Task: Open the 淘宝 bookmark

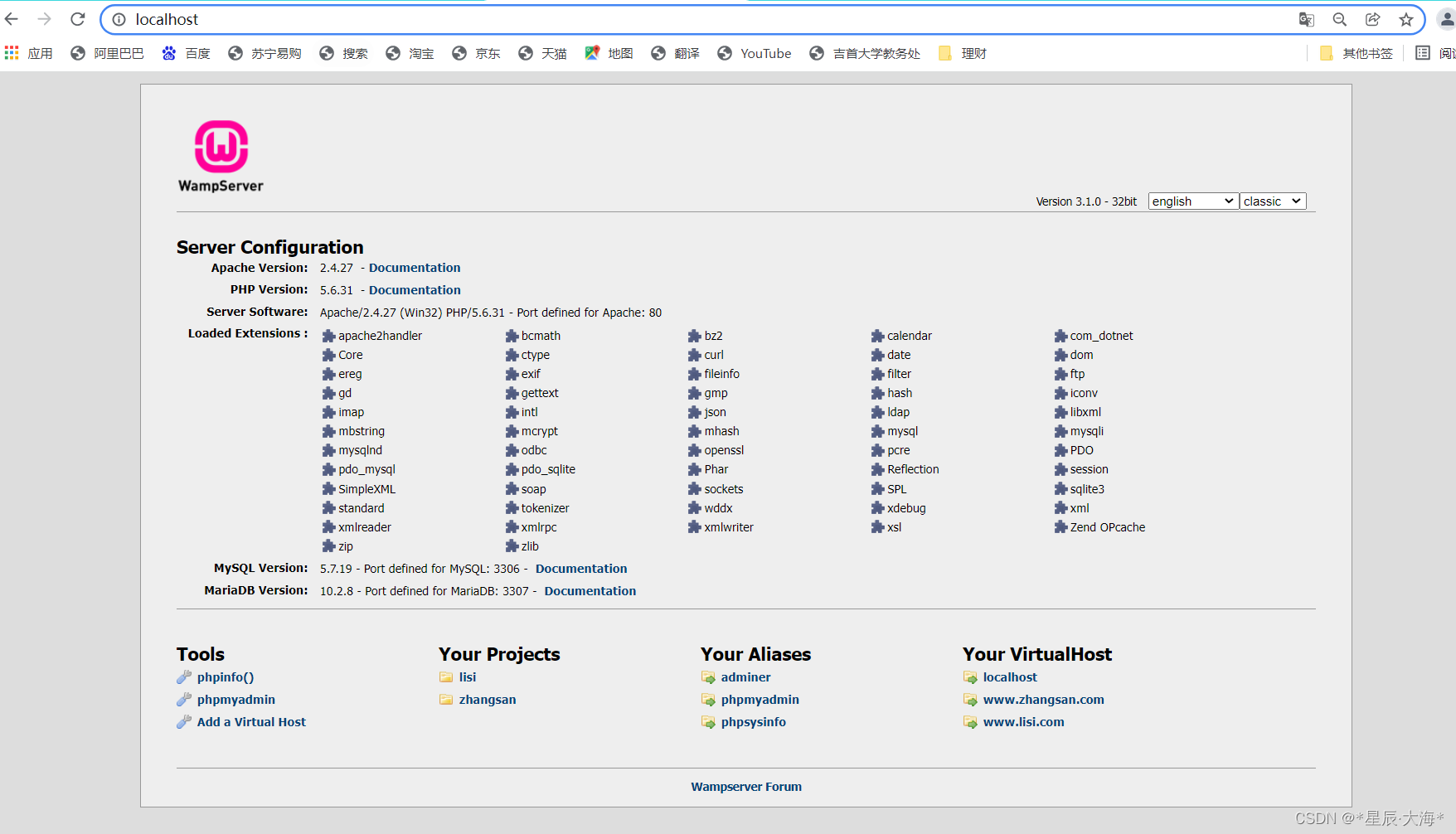Action: 410,53
